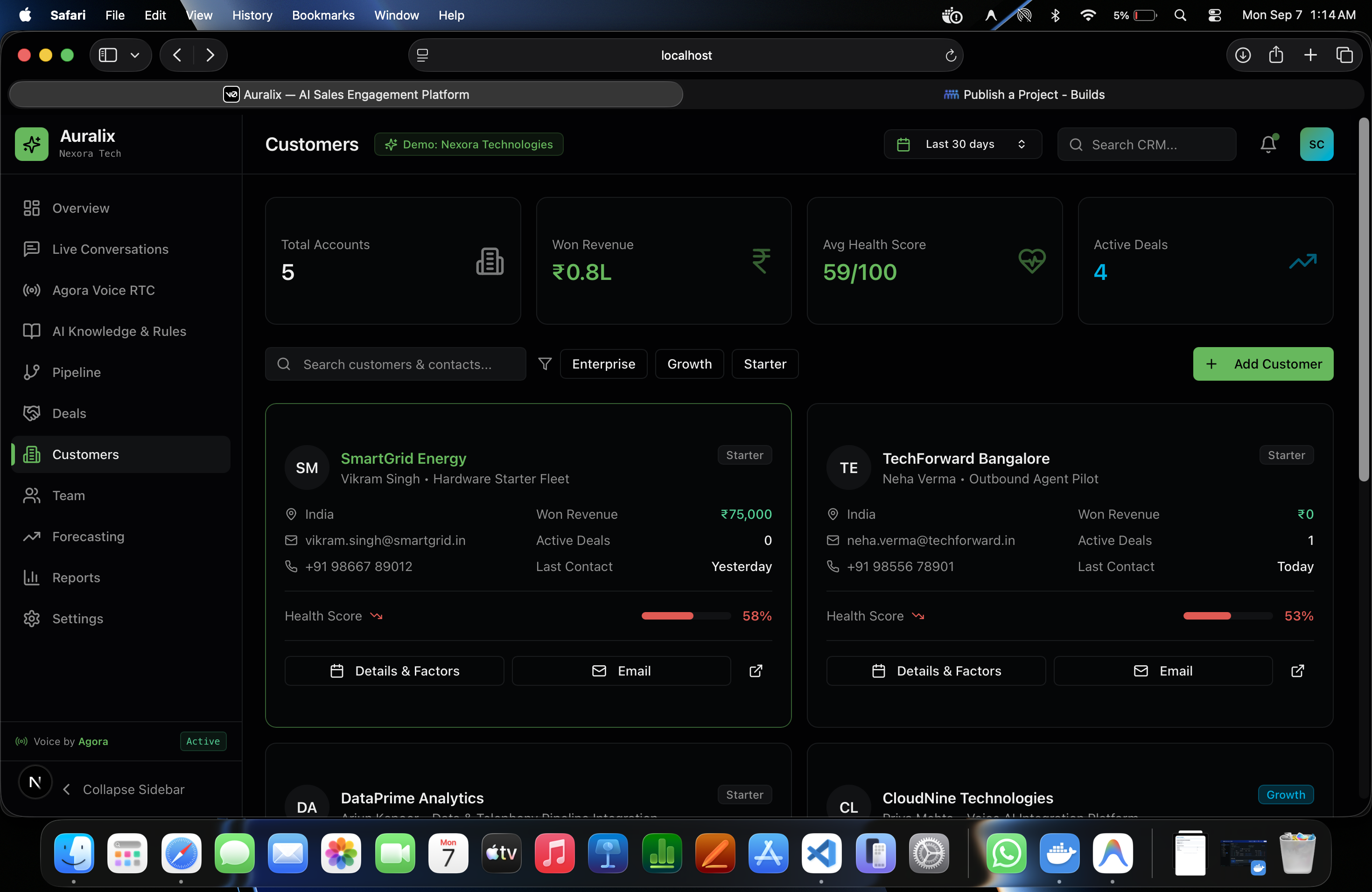Open external link icon on SmartGrid Energy card

pos(756,671)
